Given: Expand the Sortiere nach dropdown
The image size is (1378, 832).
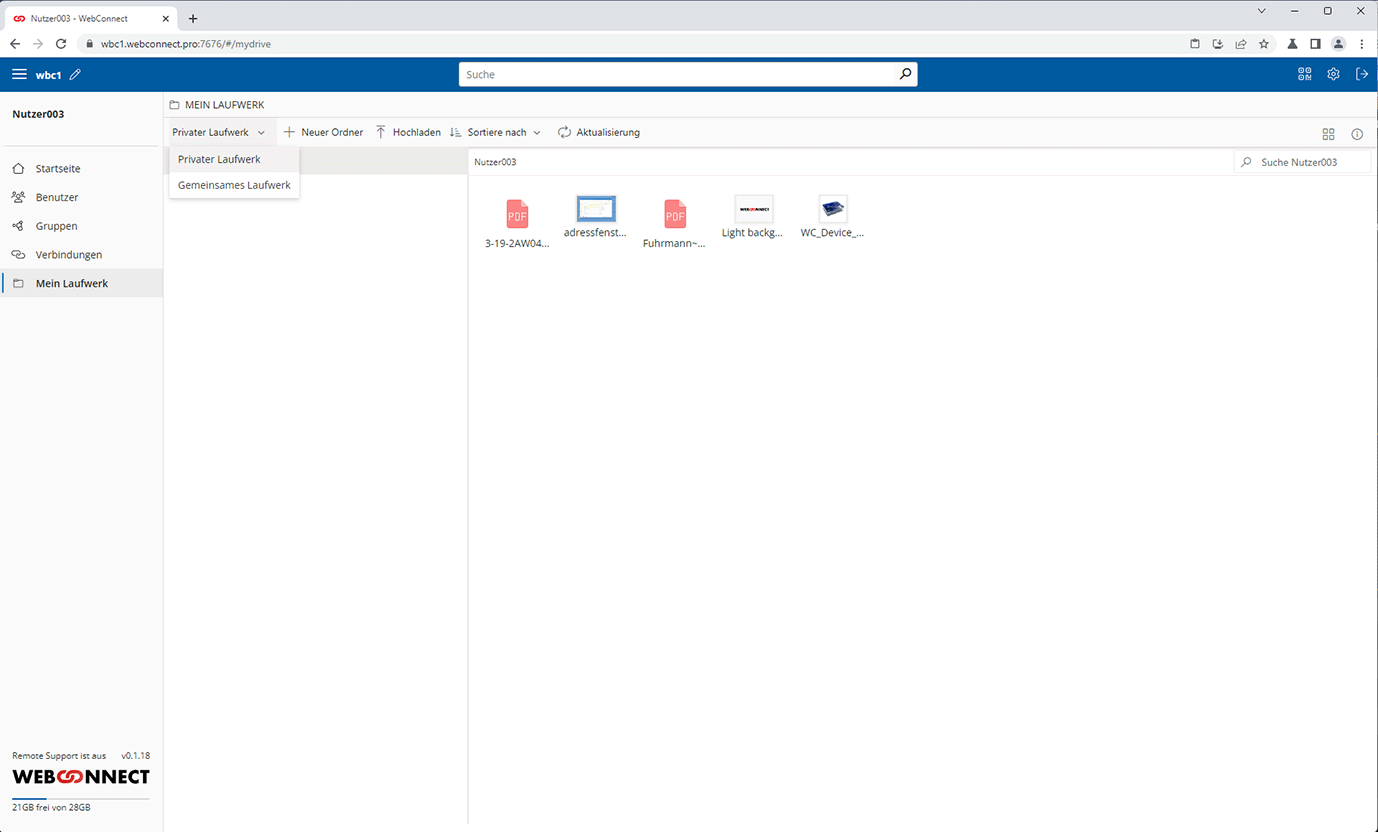Looking at the screenshot, I should coord(497,131).
